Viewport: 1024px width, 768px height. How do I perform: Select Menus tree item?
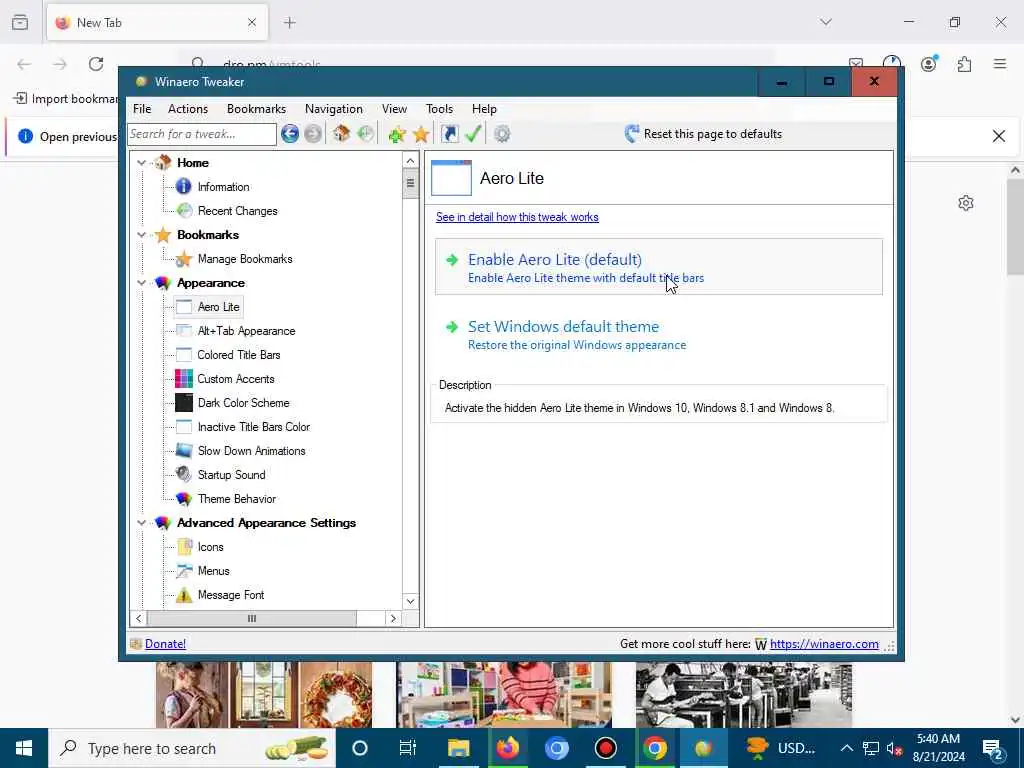click(x=214, y=571)
